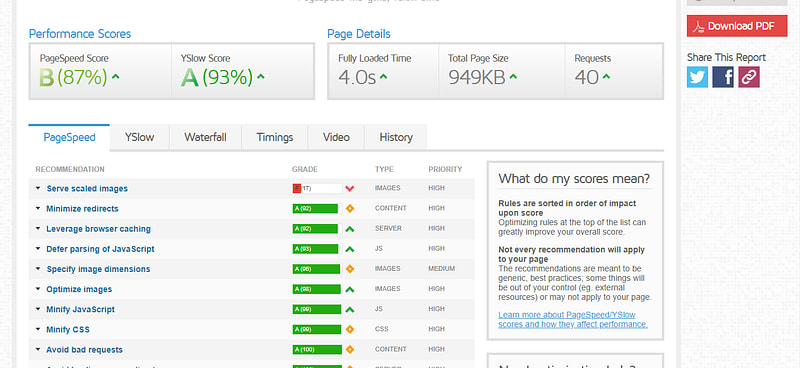Expand Specify image dimensions triangle
The width and height of the screenshot is (800, 368).
point(38,268)
